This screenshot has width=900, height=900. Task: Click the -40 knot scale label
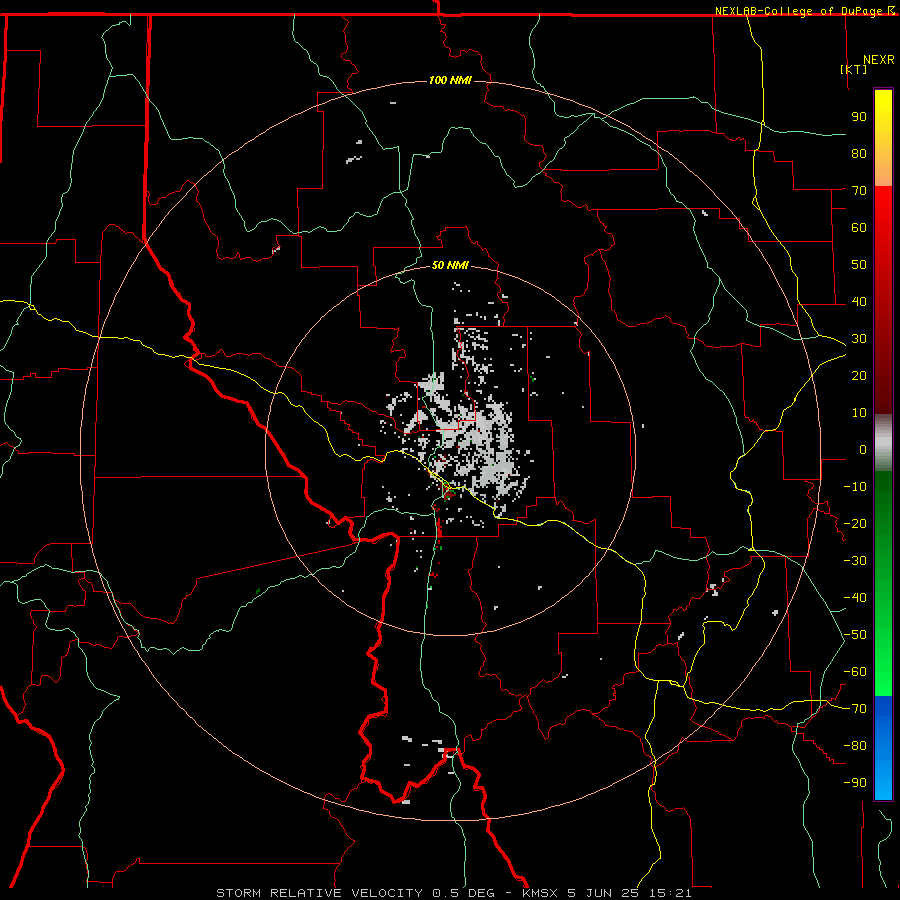coord(855,598)
